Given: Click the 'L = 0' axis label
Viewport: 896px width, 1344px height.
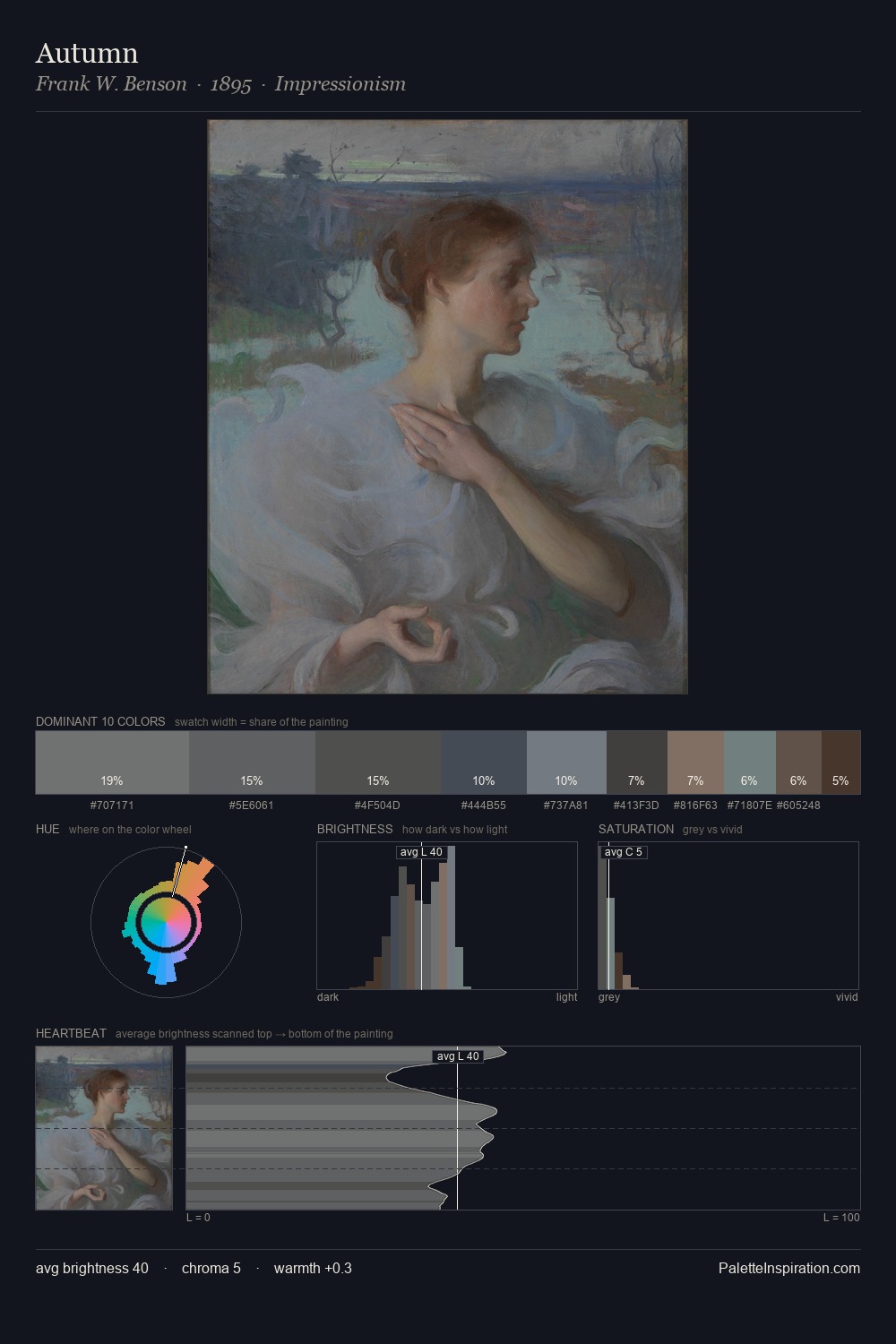Looking at the screenshot, I should point(198,1218).
